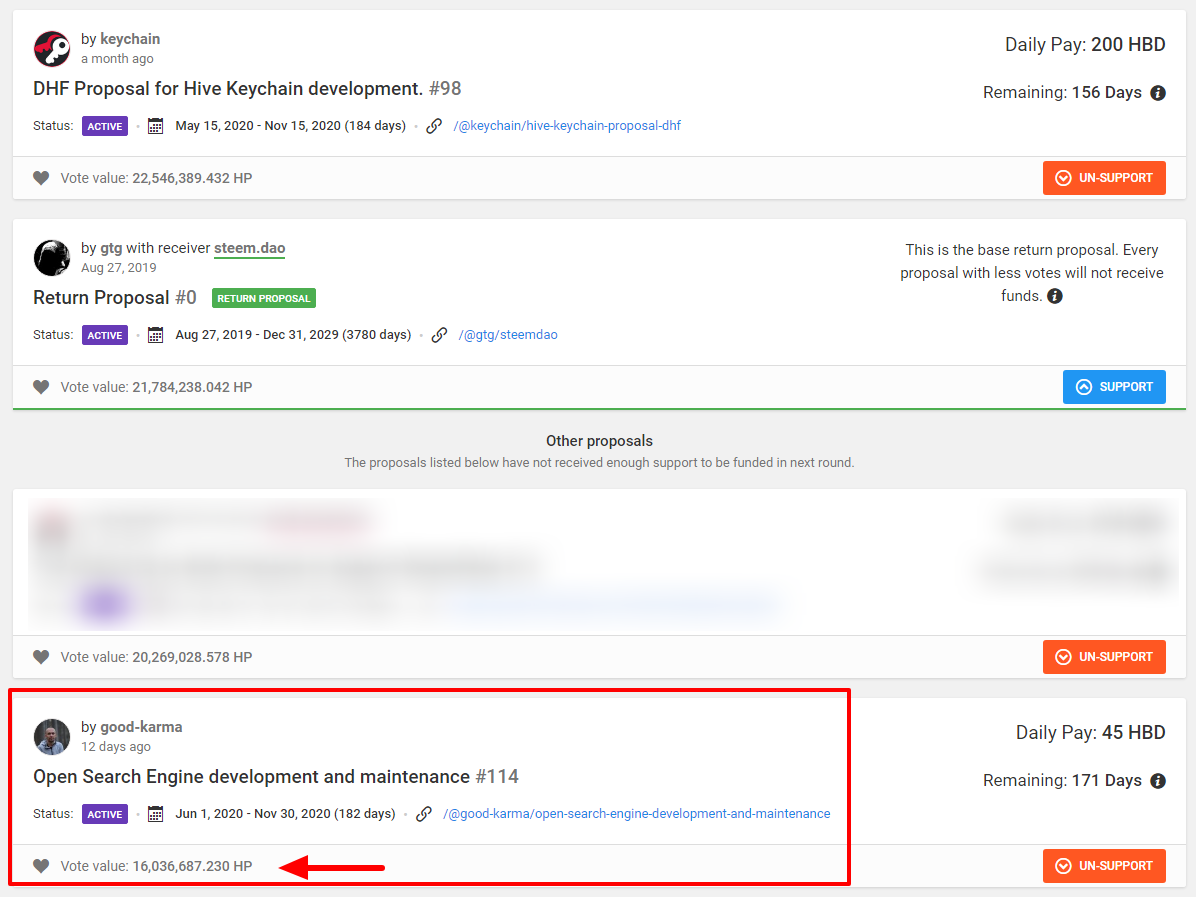The width and height of the screenshot is (1196, 897).
Task: Click info icon beside Remaining 171 Days
Action: point(1158,781)
